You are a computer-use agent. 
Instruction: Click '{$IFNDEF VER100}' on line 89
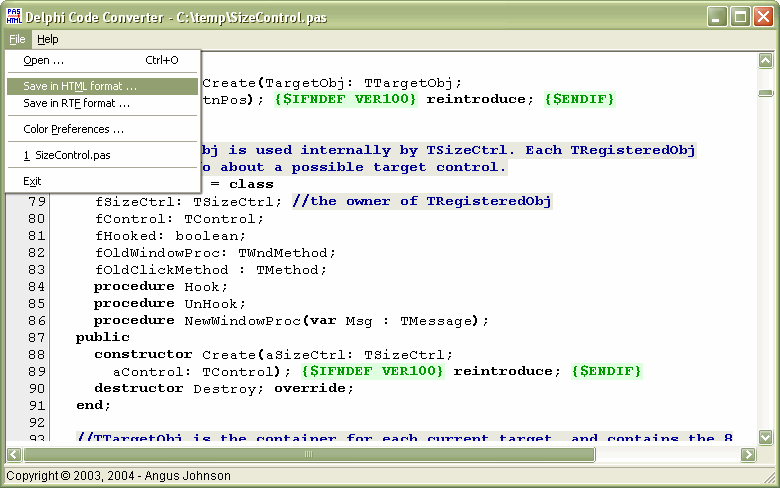click(372, 371)
